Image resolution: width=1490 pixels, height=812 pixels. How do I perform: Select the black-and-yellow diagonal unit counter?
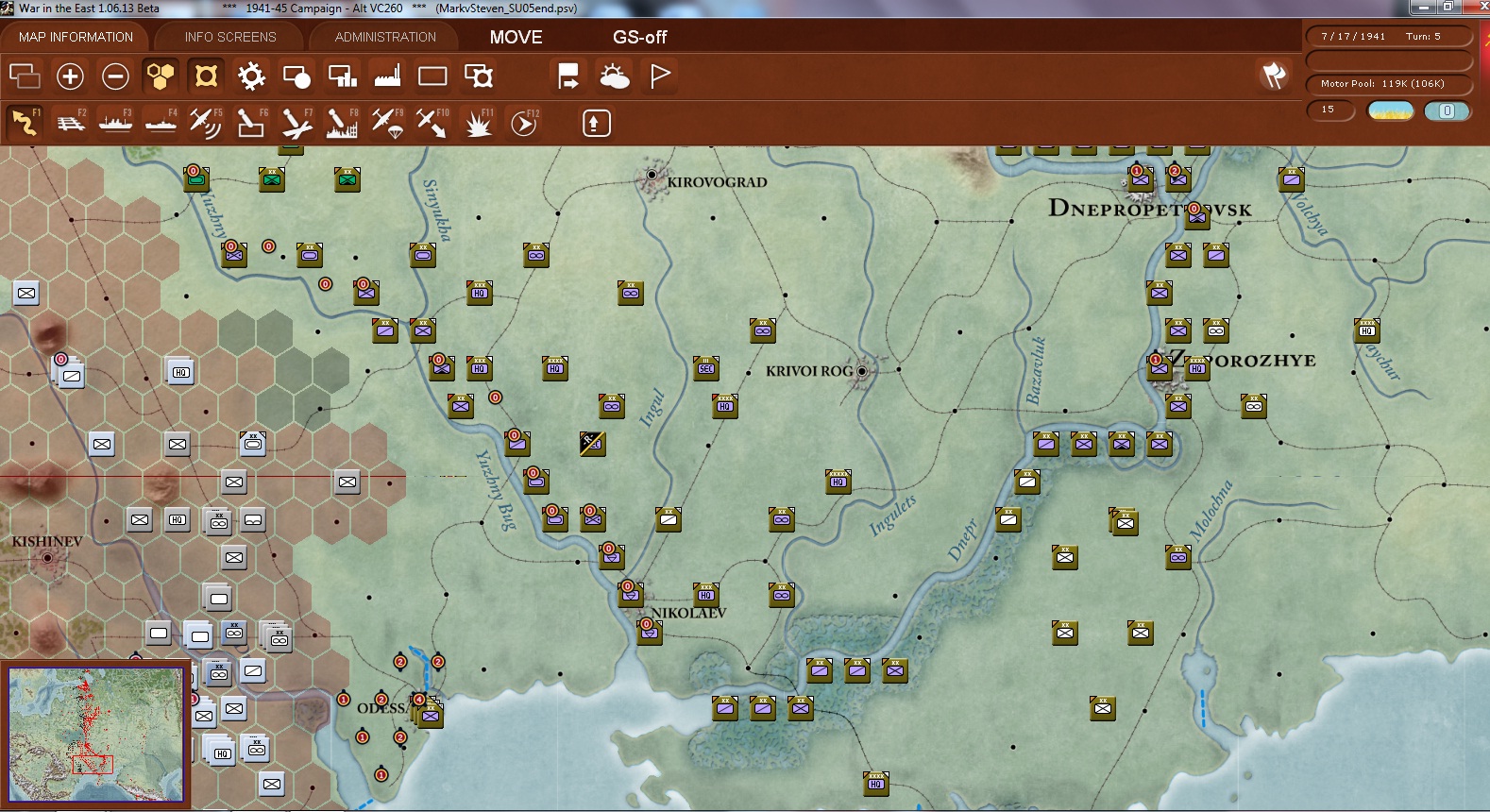tap(593, 443)
